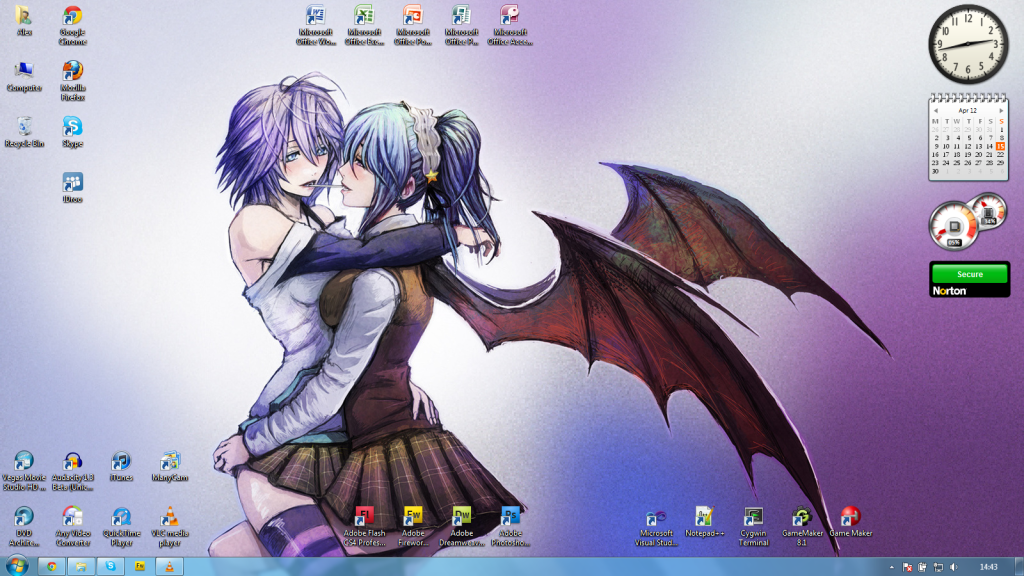Open Adobe Fireworks from the taskbar
Screen dimensions: 1024x576
(x=140, y=566)
